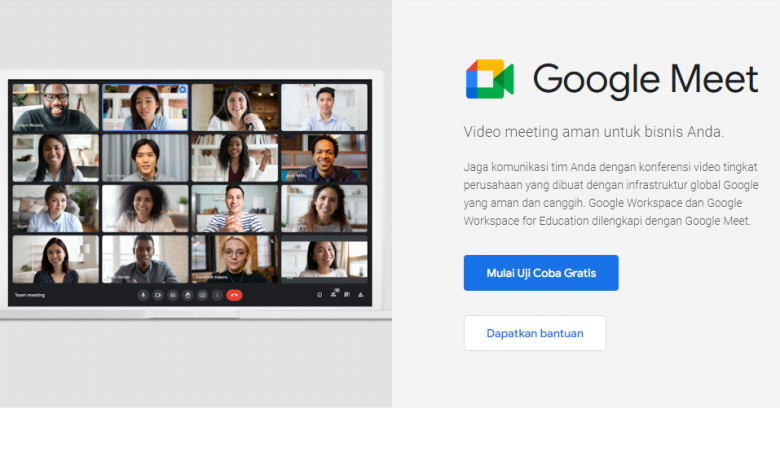Raise hand icon in meeting toolbar
Screen dimensions: 780x470
click(x=188, y=295)
